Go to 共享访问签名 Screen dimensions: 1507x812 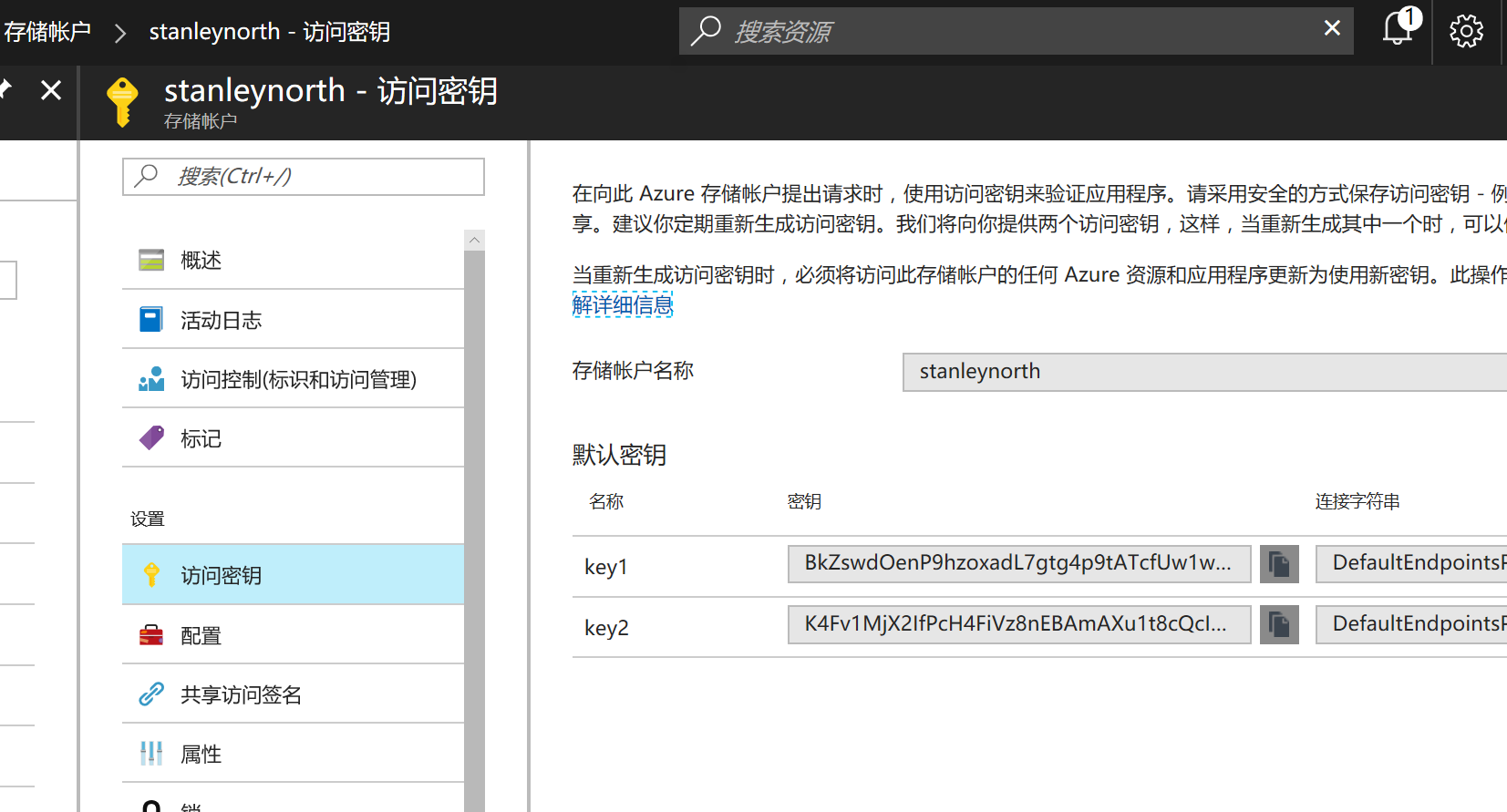click(241, 694)
